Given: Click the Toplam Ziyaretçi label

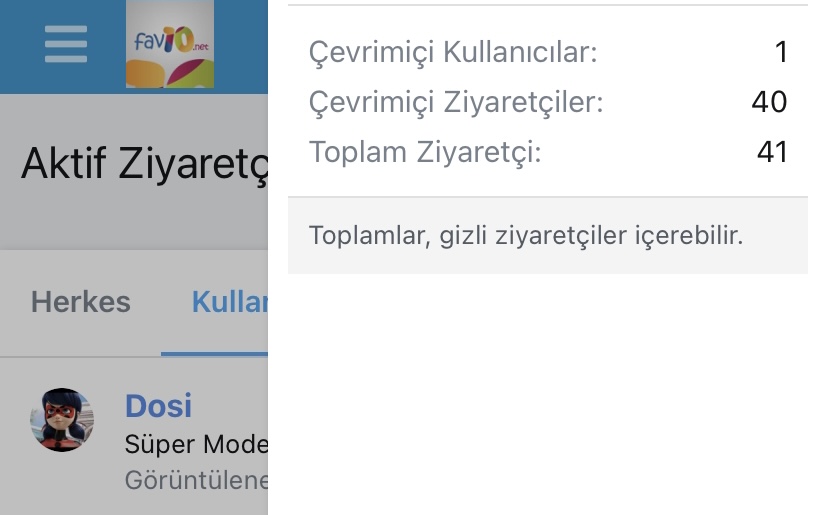Looking at the screenshot, I should (x=425, y=152).
